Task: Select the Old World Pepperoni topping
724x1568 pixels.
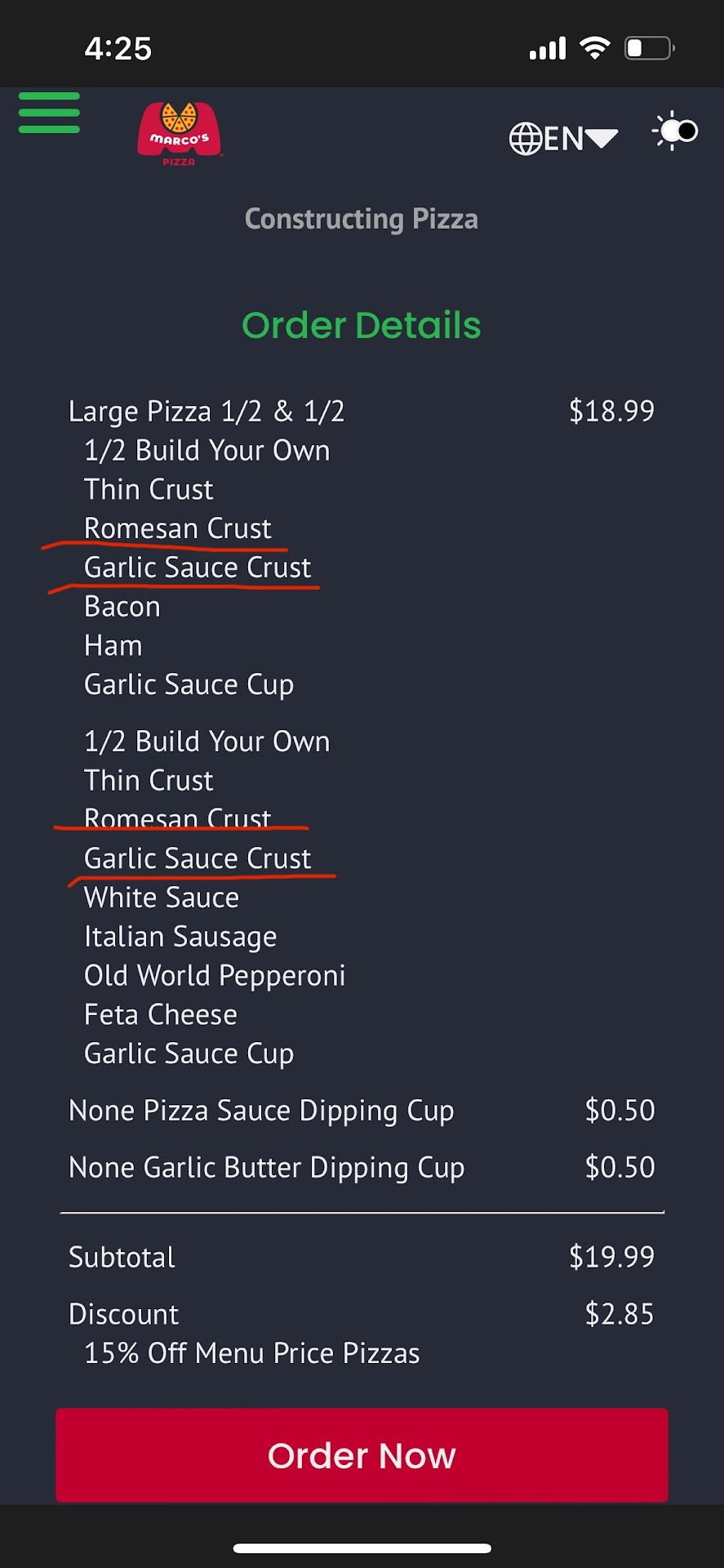Action: pyautogui.click(x=215, y=976)
